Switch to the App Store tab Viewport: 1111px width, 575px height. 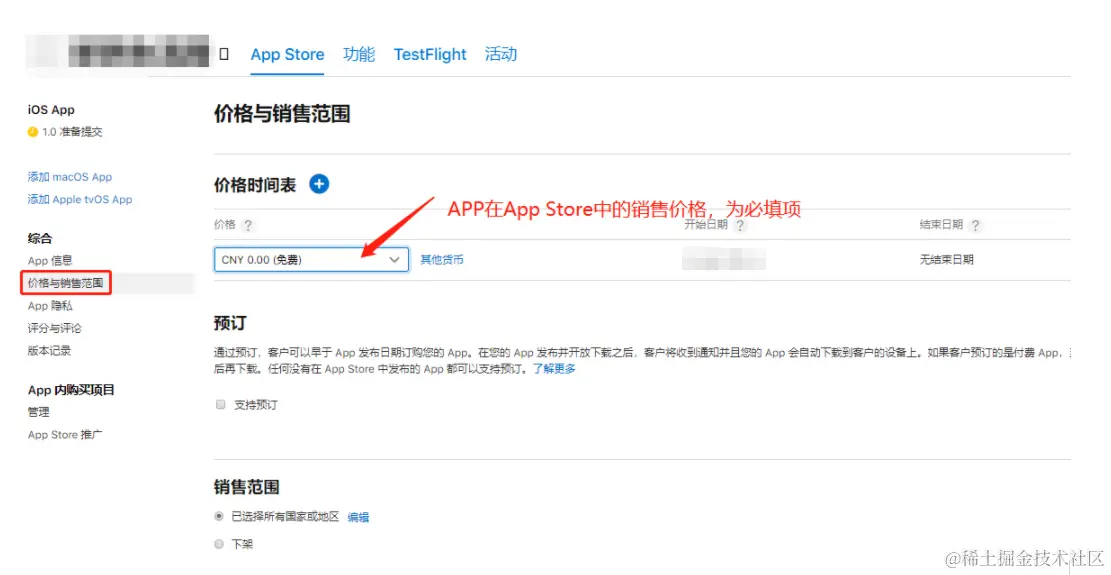point(287,55)
